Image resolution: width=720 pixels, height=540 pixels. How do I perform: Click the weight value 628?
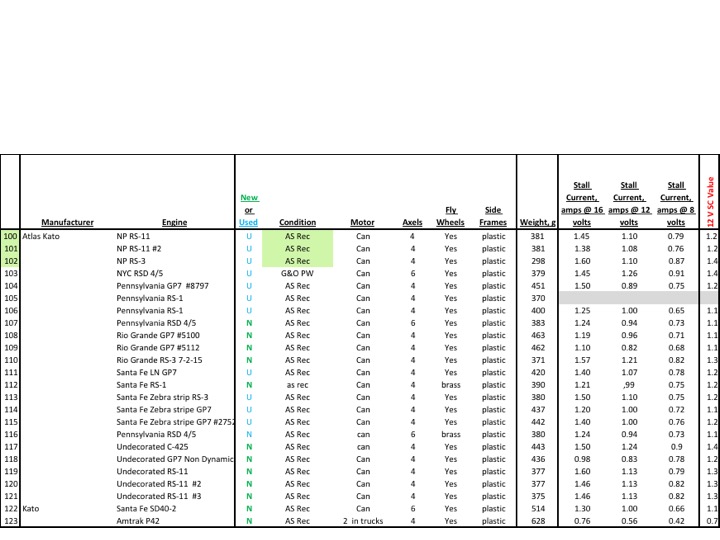point(538,521)
